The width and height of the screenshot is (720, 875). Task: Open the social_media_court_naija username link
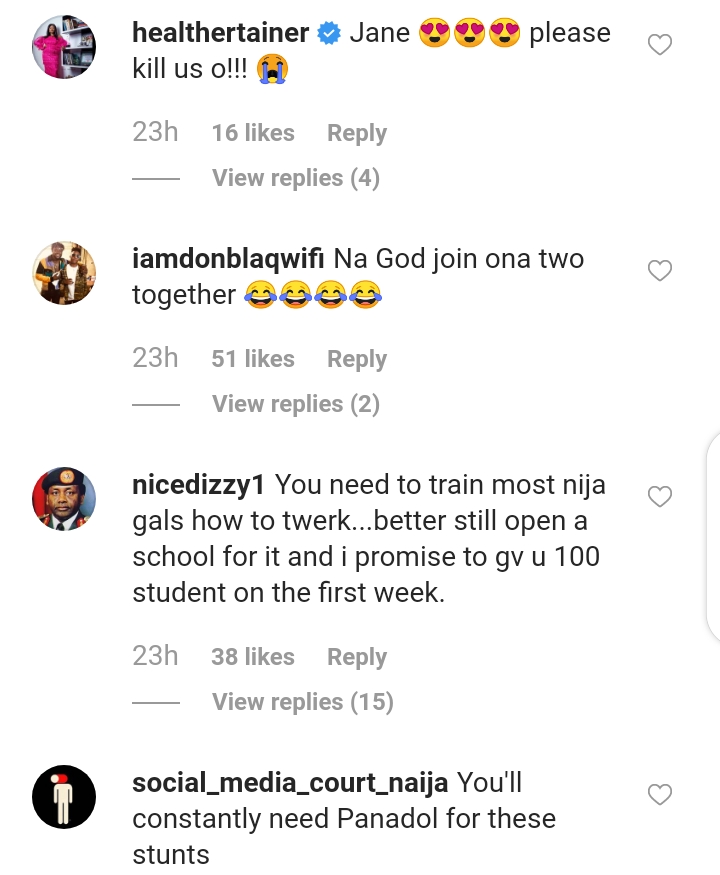(290, 783)
